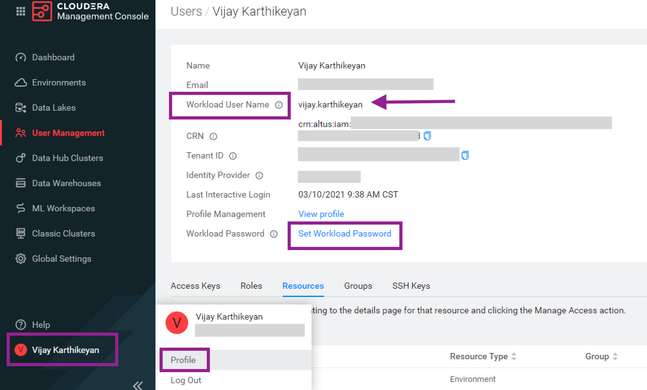This screenshot has height=390, width=647.
Task: Click the Data Warehouses icon
Action: point(21,183)
